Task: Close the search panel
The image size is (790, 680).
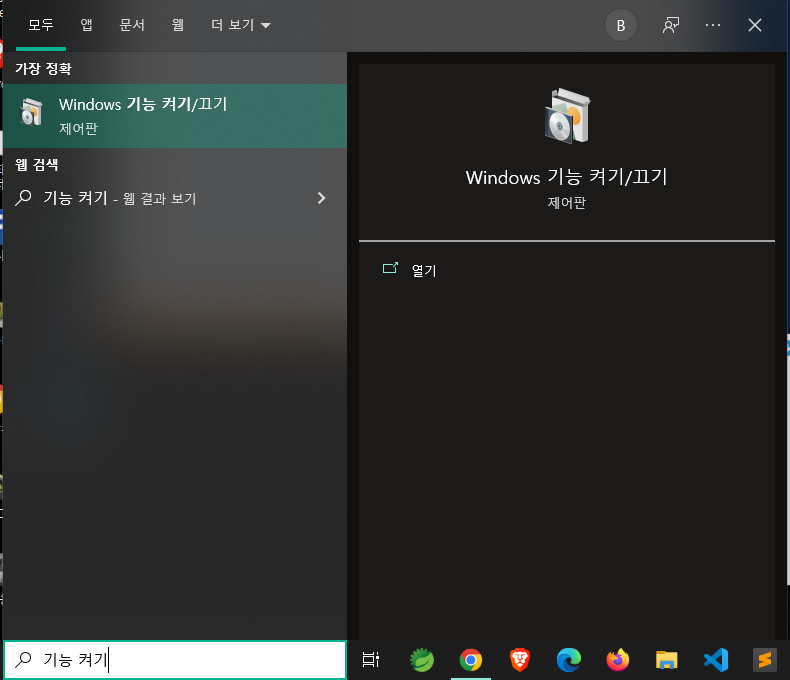Action: coord(755,25)
